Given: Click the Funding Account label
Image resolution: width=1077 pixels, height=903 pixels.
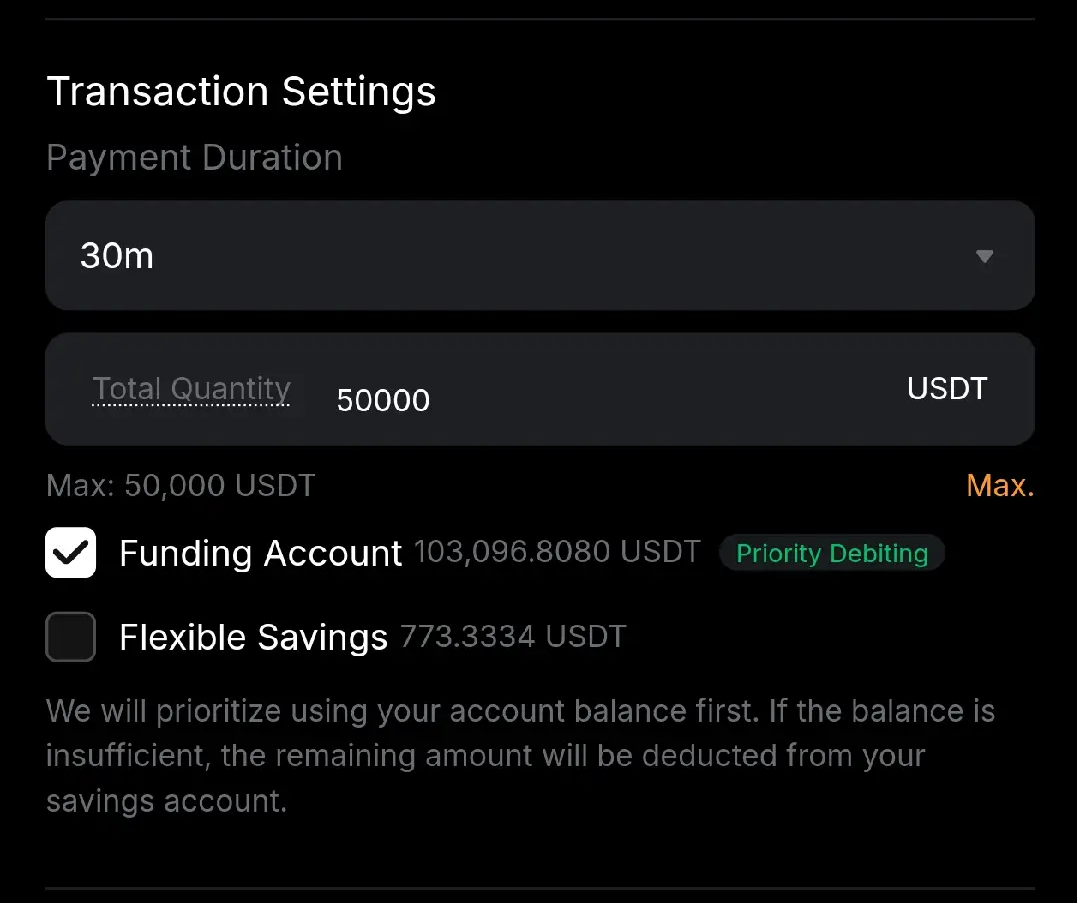Looking at the screenshot, I should [x=260, y=553].
